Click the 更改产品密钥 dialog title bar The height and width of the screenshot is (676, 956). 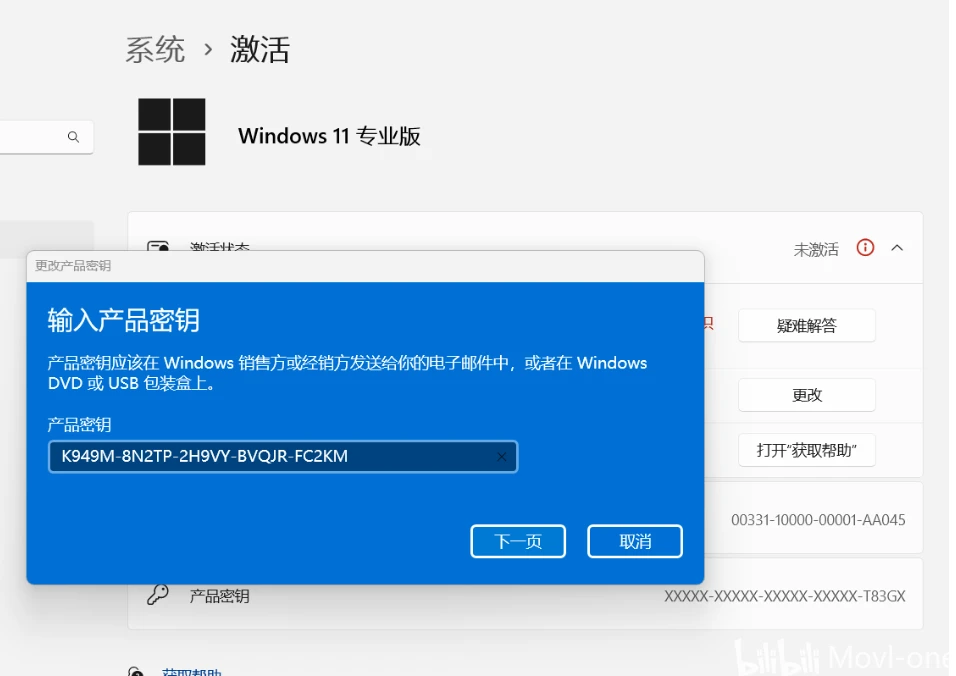point(365,266)
